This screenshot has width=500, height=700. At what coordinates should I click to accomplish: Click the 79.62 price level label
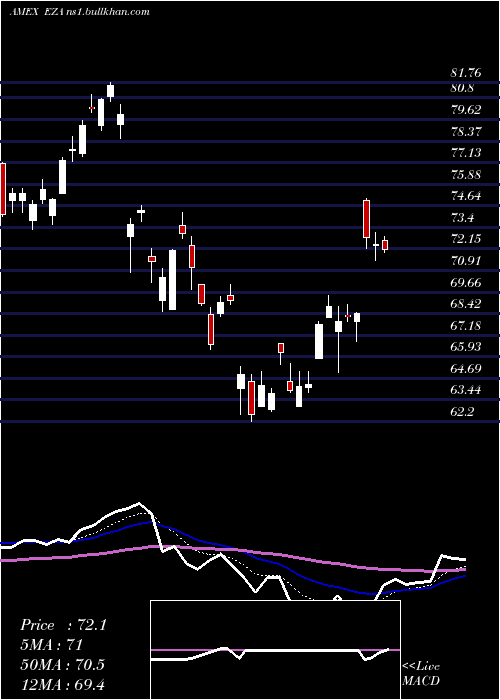click(467, 110)
